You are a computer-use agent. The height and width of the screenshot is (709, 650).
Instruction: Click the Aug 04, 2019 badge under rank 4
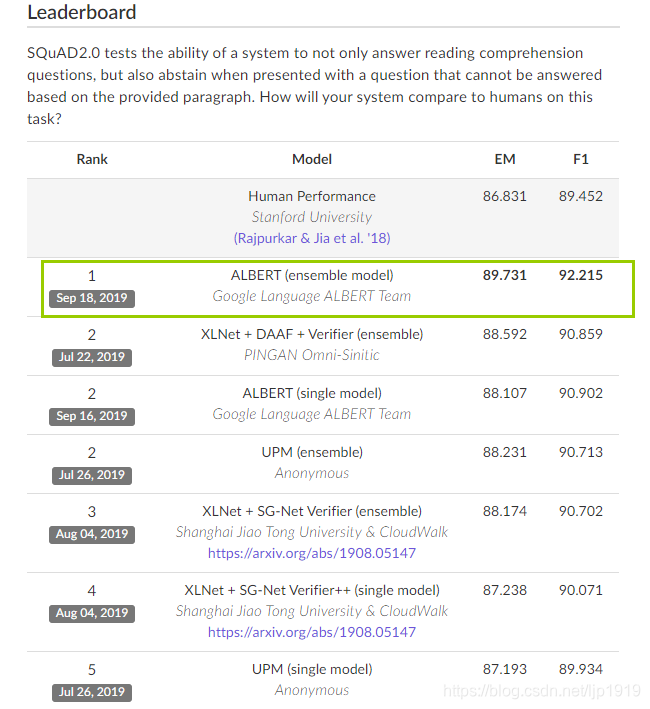coord(92,613)
